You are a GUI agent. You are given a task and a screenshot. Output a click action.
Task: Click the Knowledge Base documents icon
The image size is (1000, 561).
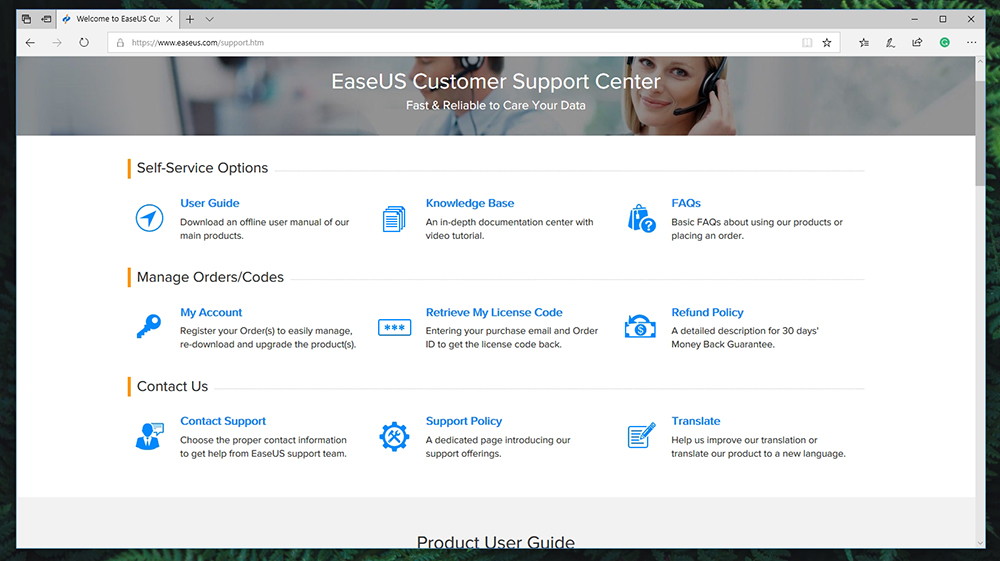394,219
